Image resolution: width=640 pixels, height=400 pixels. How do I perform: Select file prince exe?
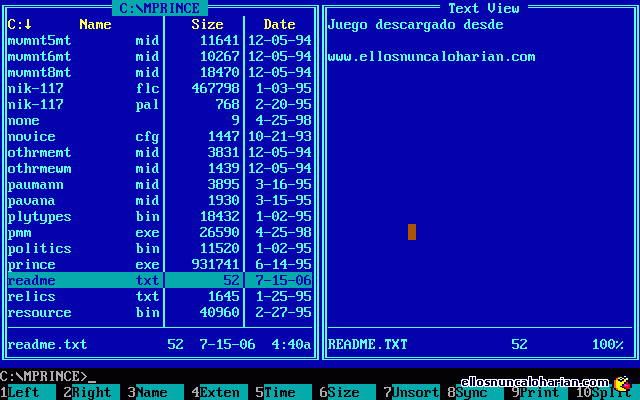[160, 264]
